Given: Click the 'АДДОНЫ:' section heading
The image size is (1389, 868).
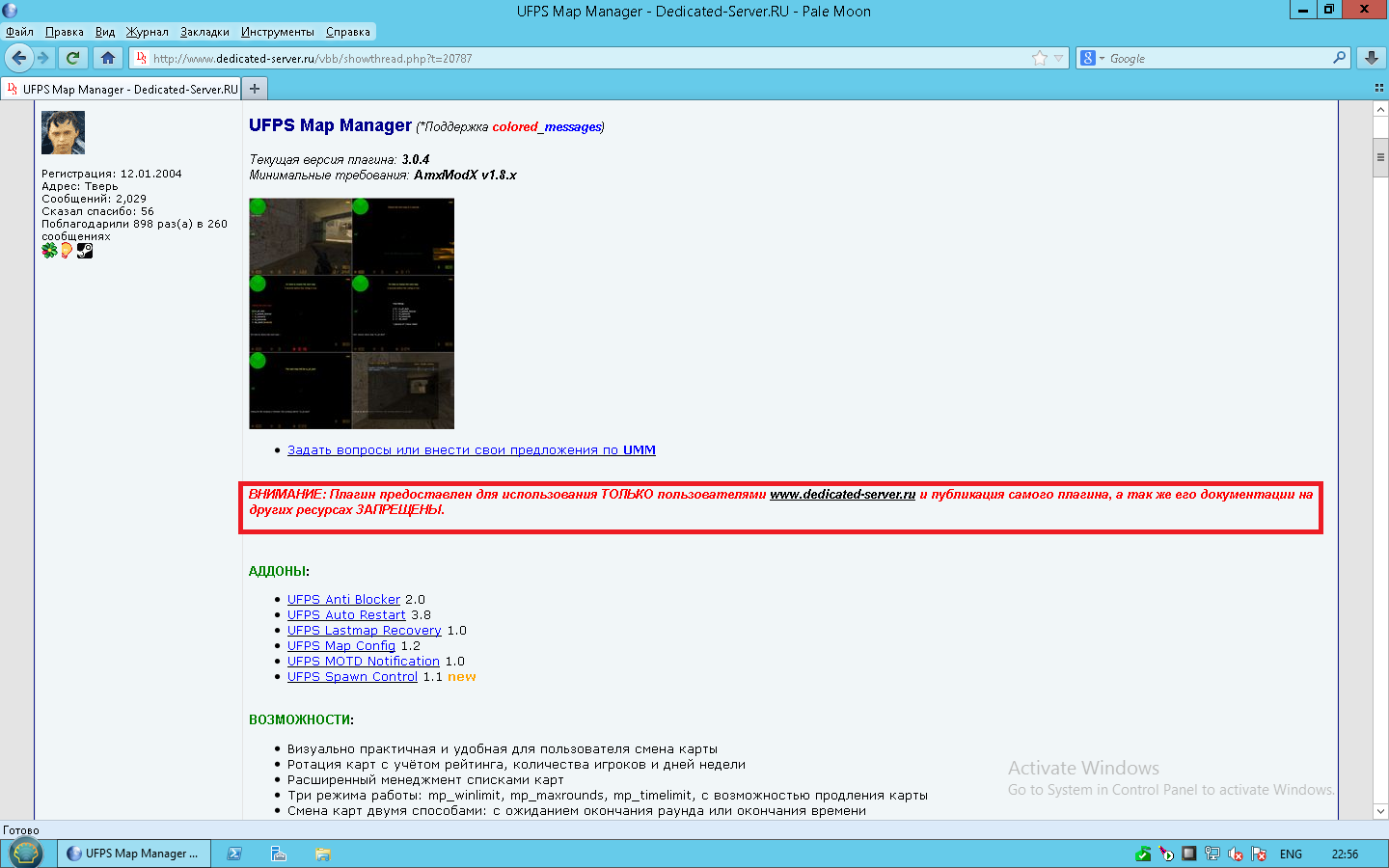Looking at the screenshot, I should [279, 571].
